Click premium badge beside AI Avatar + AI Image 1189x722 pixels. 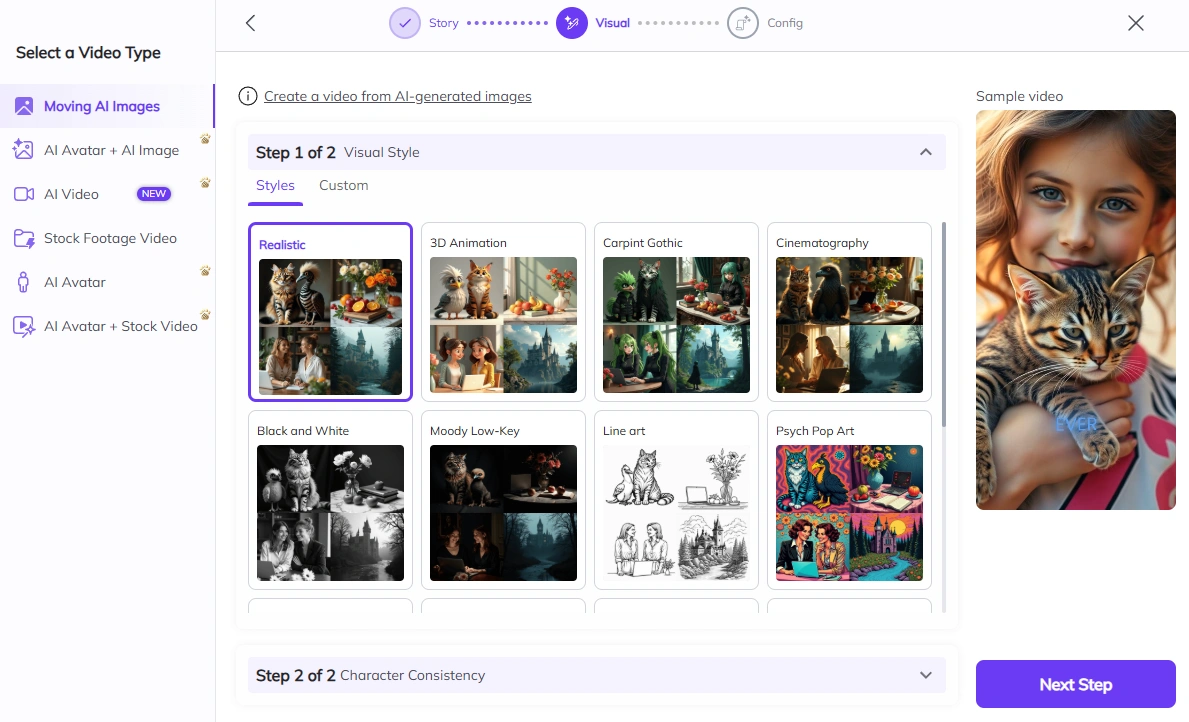205,139
